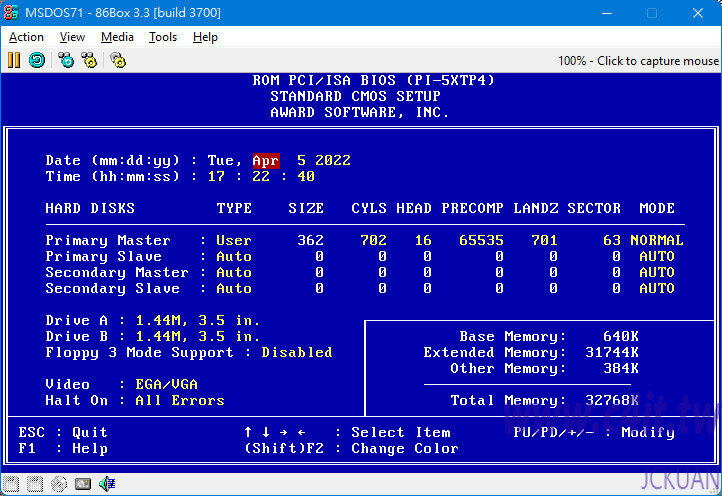Click Video setting EGA/VGA

[x=166, y=385]
